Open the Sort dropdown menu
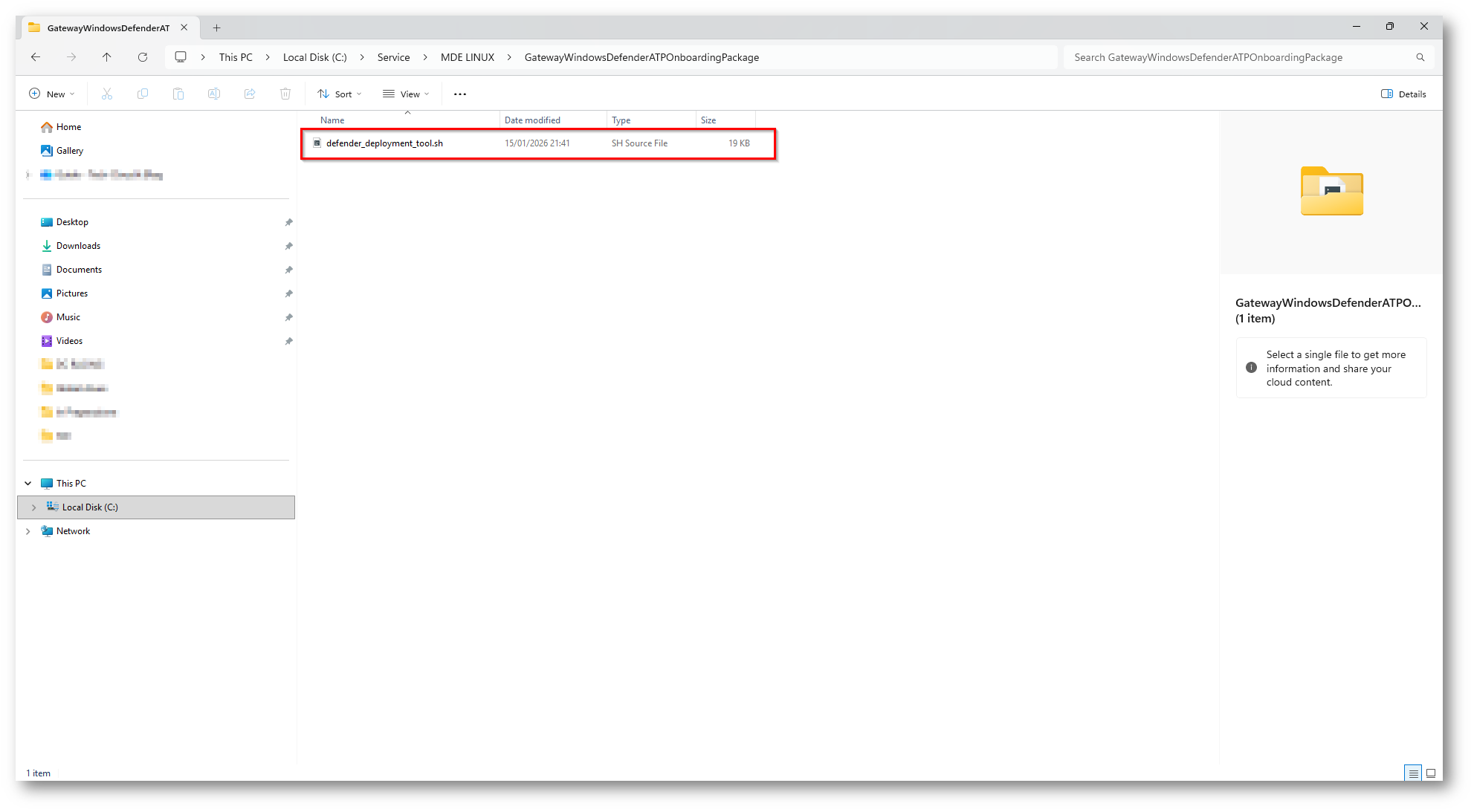The image size is (1474, 812). pos(340,94)
